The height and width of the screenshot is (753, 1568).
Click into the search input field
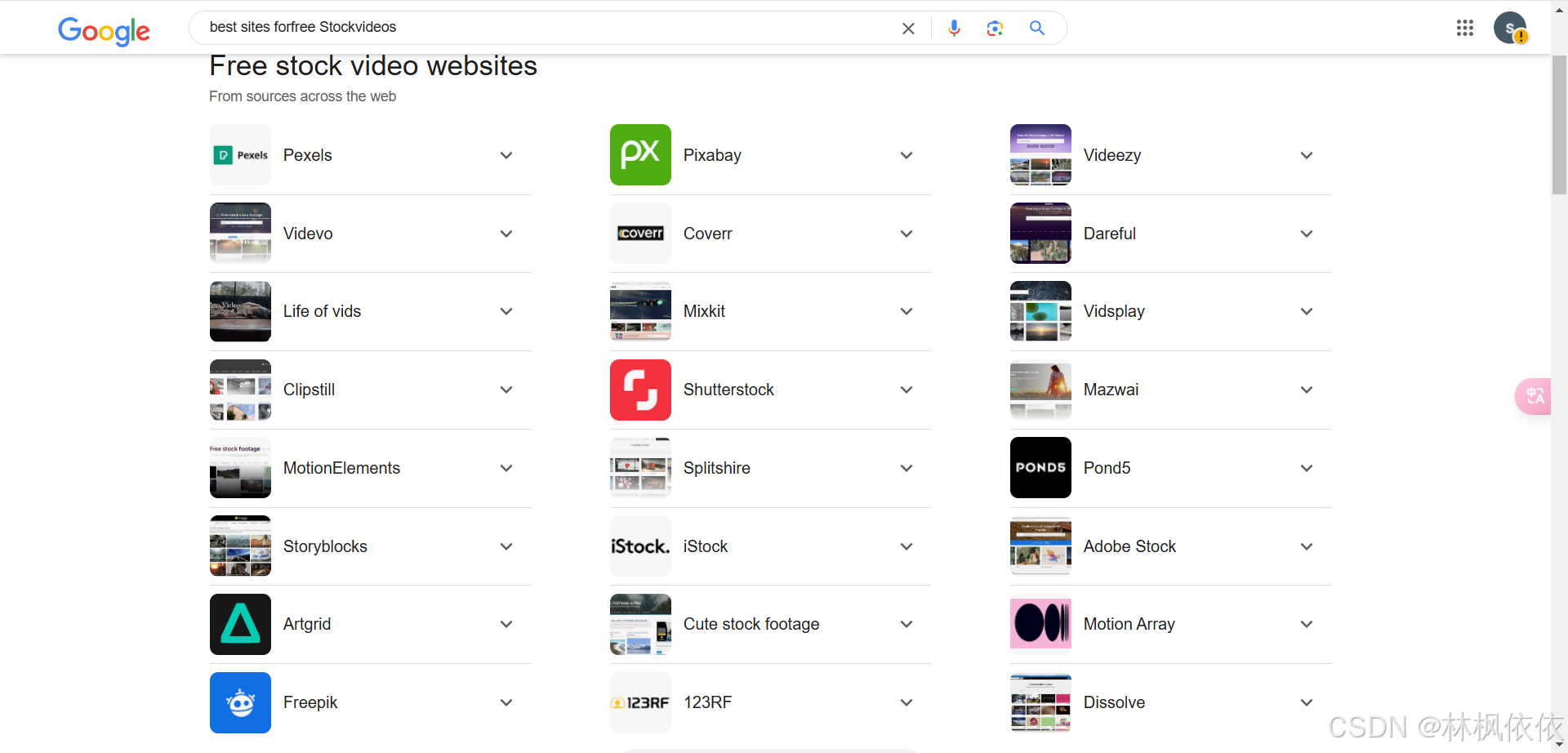[547, 27]
